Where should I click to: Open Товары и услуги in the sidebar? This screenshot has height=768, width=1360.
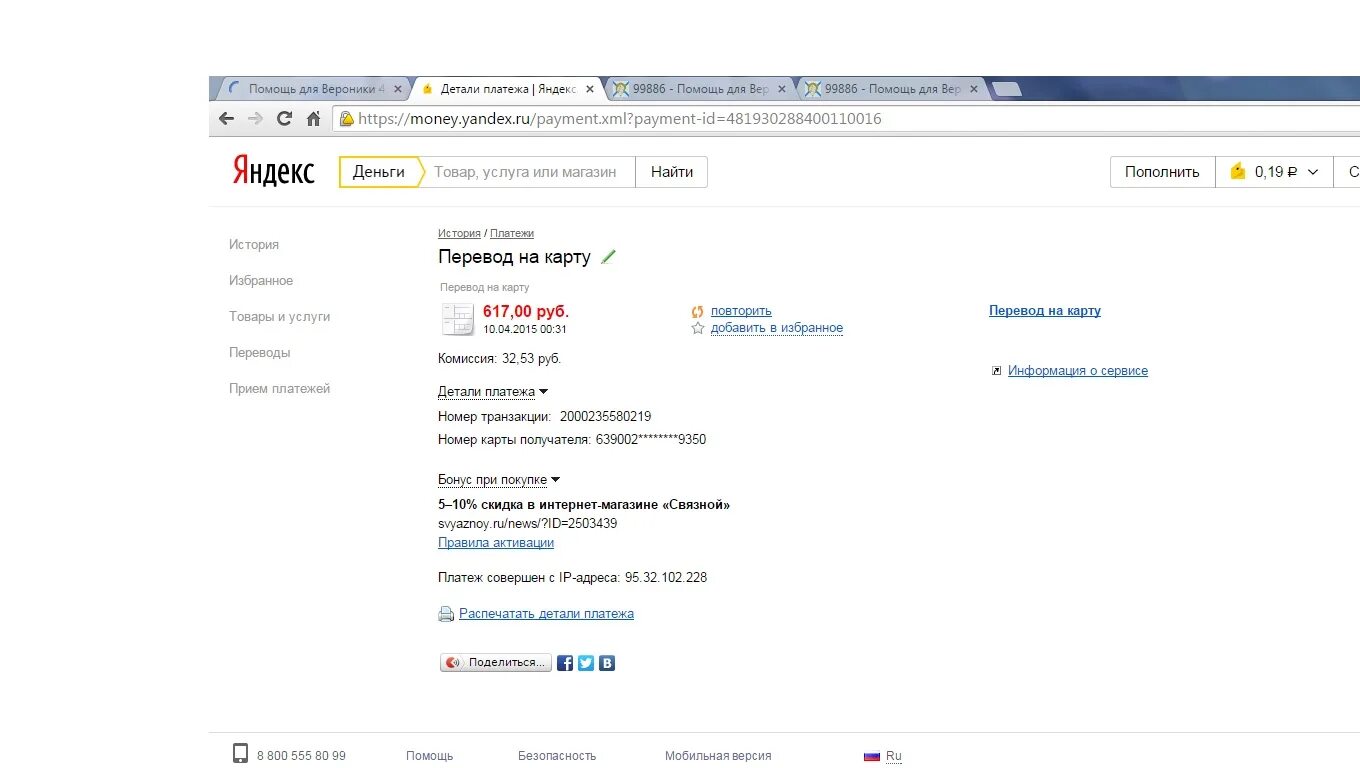pyautogui.click(x=279, y=317)
